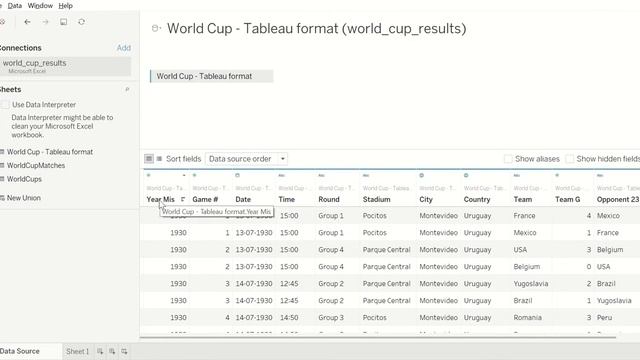Click Abc type icon above Round column
The image size is (640, 360).
322,175
